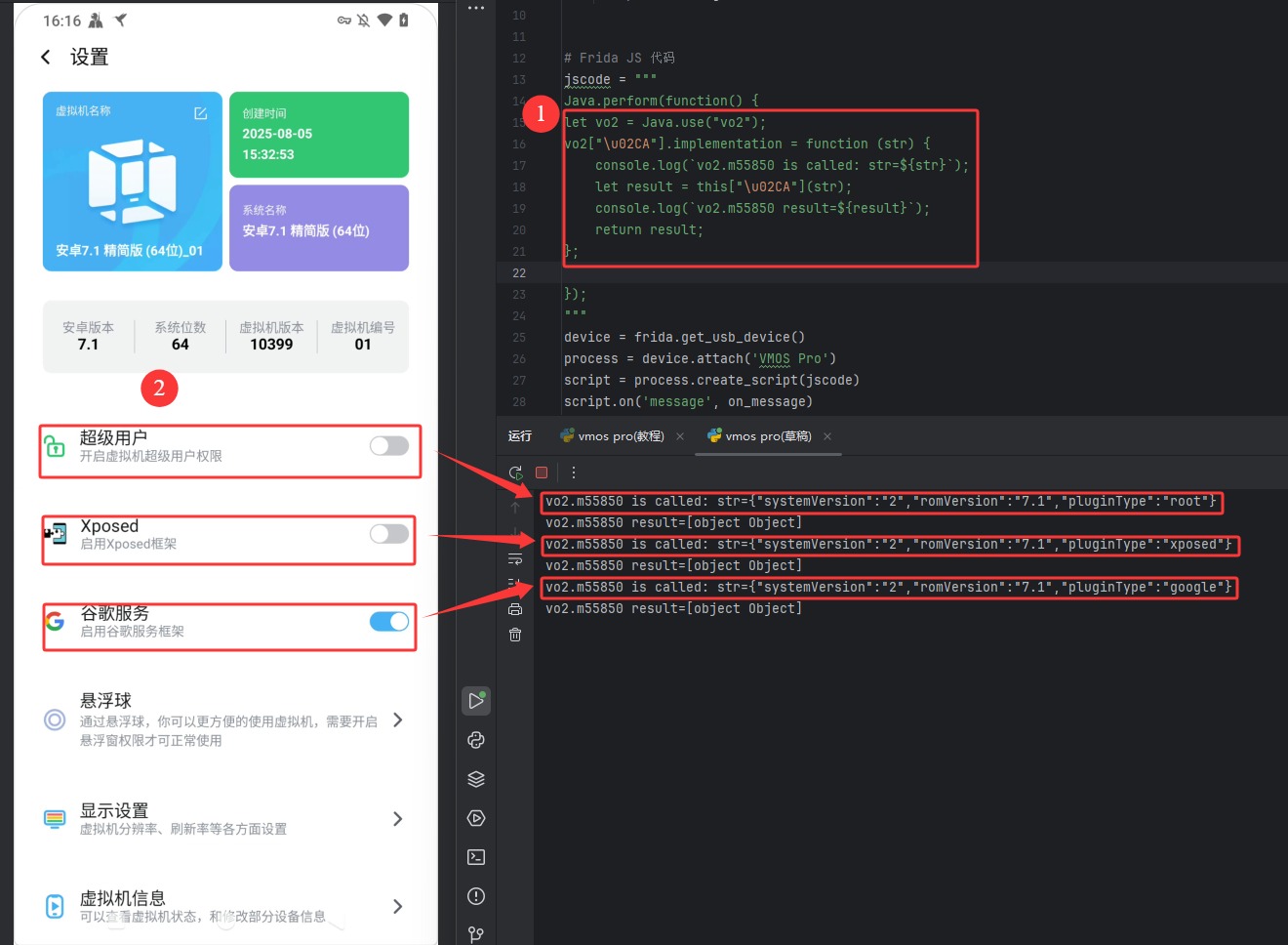Click the 'device = frida.get_usb_device()' code line
Screen dimensions: 1288x945
point(684,337)
